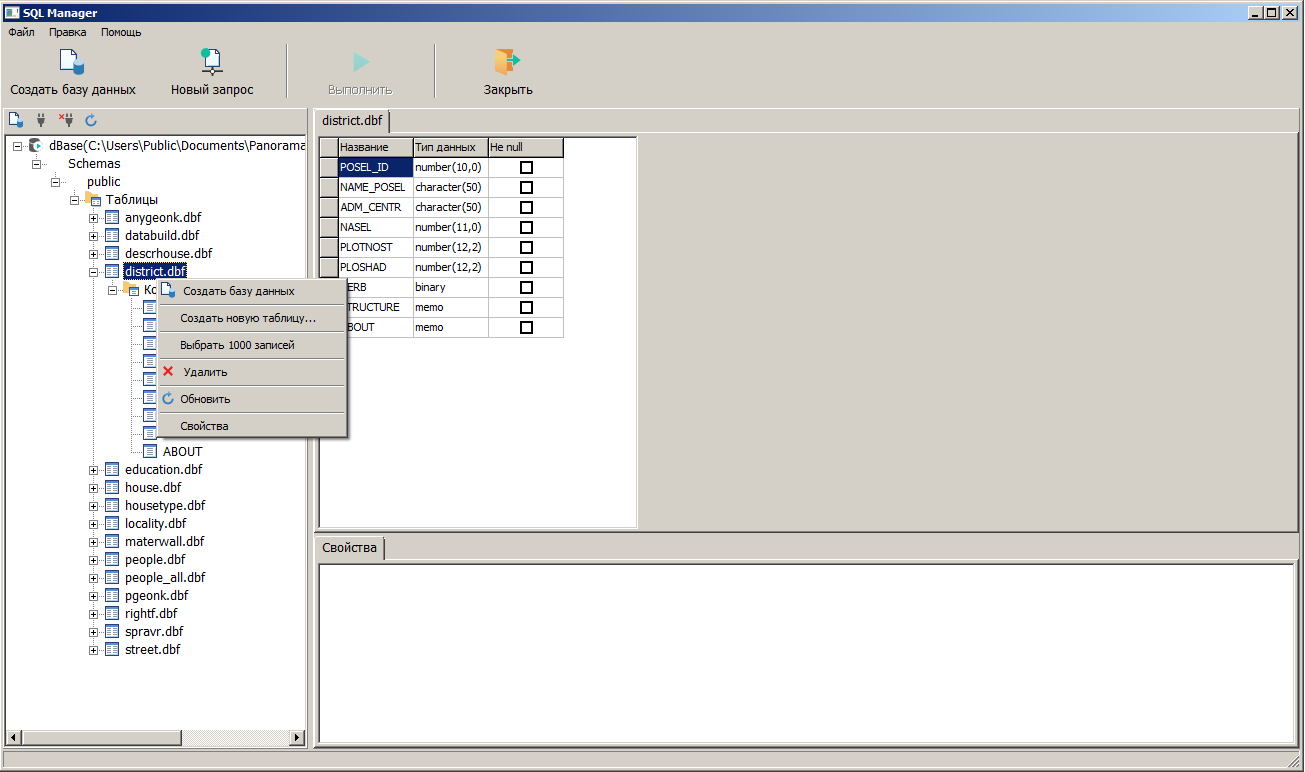Toggle Не null checkbox for POSEL_ID

pos(526,168)
